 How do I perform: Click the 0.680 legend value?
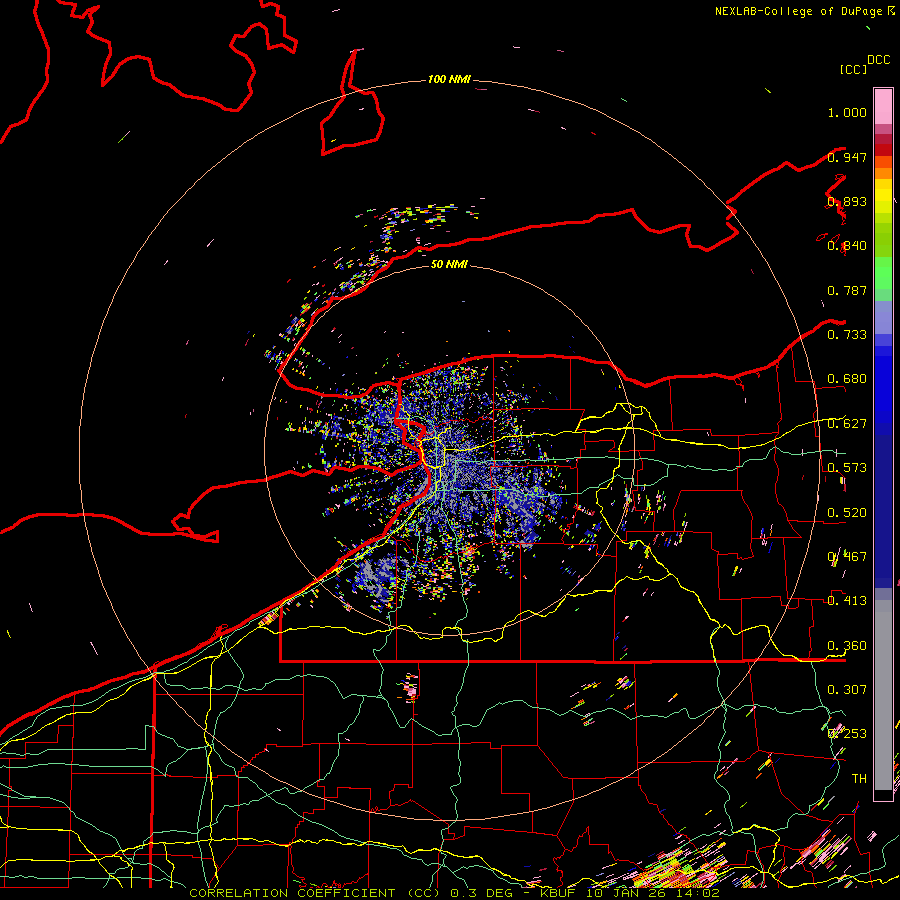click(847, 379)
